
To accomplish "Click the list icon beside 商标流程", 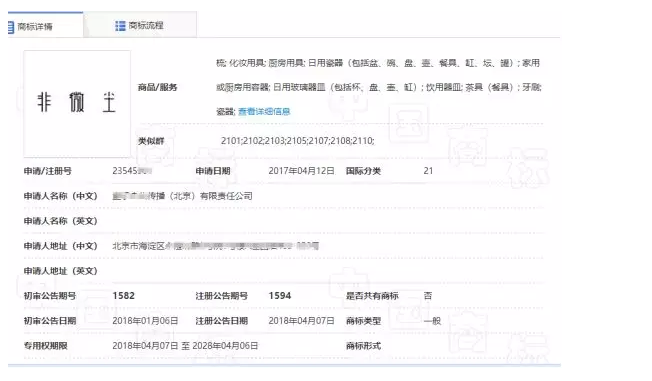I will [120, 26].
